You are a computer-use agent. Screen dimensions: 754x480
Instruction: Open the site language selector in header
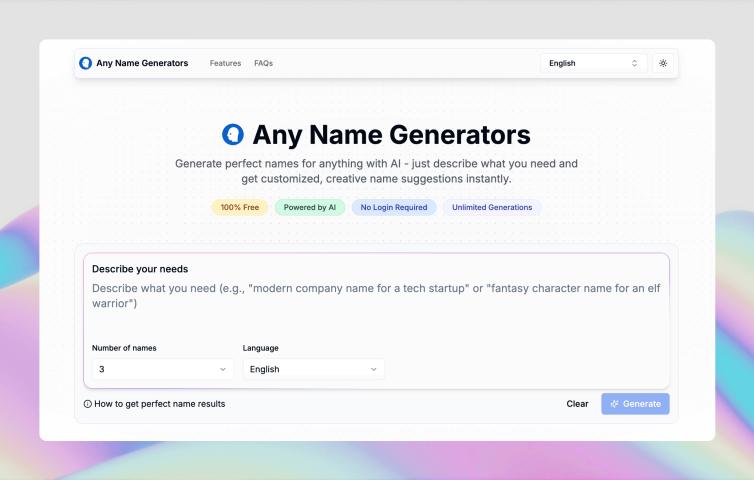tap(593, 63)
